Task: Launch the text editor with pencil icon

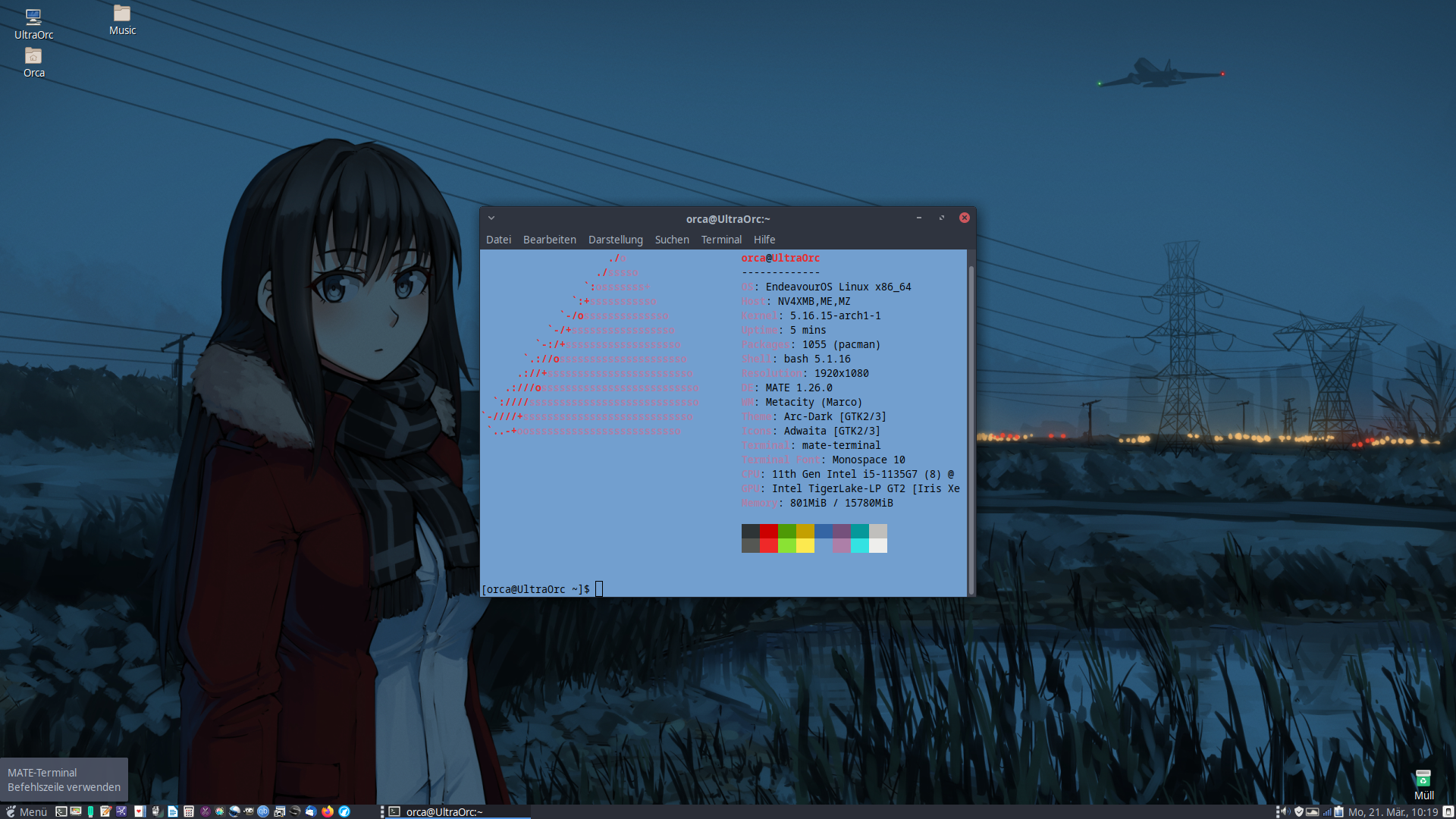Action: 105,811
